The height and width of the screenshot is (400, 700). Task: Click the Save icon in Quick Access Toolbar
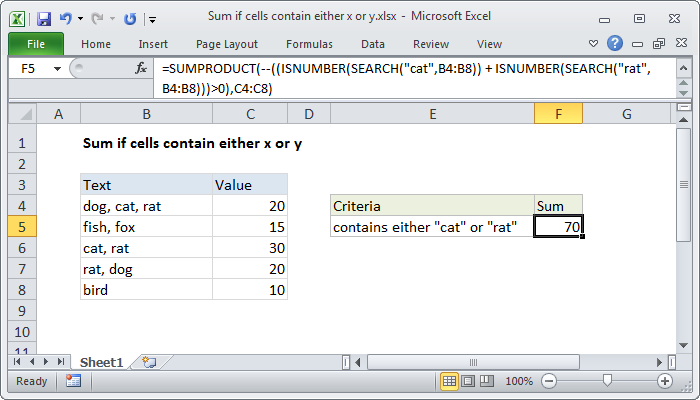(43, 18)
